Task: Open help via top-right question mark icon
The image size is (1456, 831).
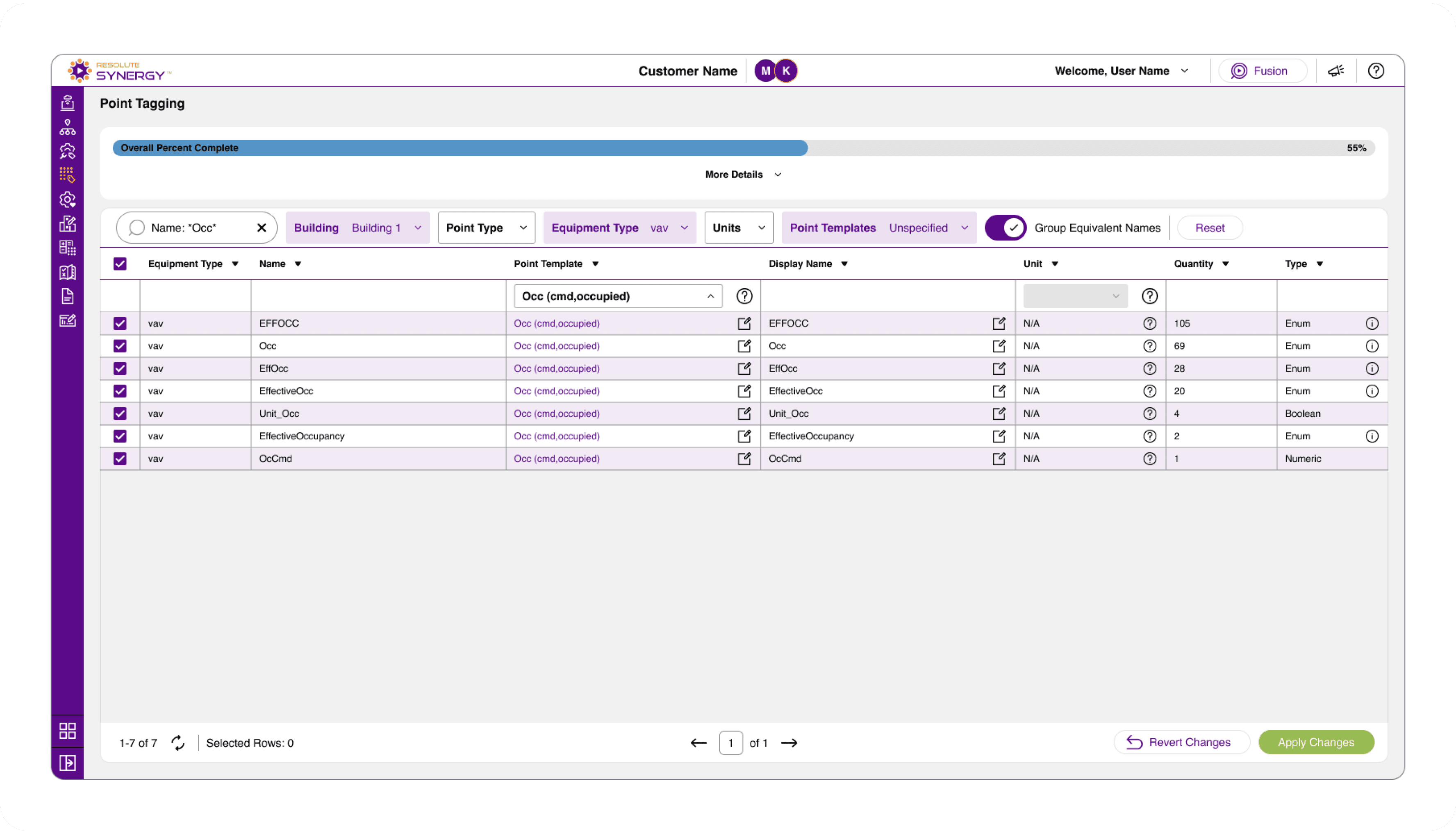Action: pyautogui.click(x=1376, y=71)
